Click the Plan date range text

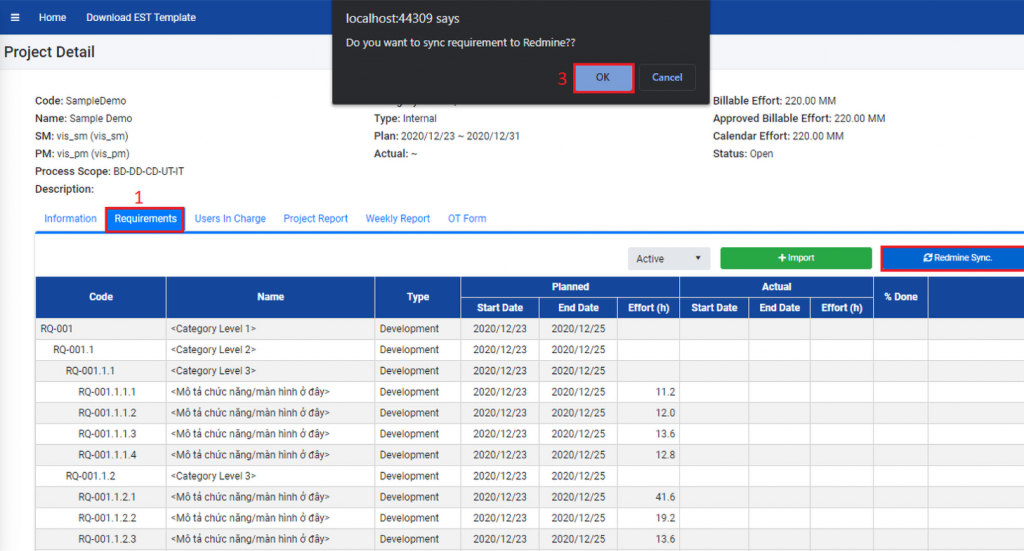447,136
